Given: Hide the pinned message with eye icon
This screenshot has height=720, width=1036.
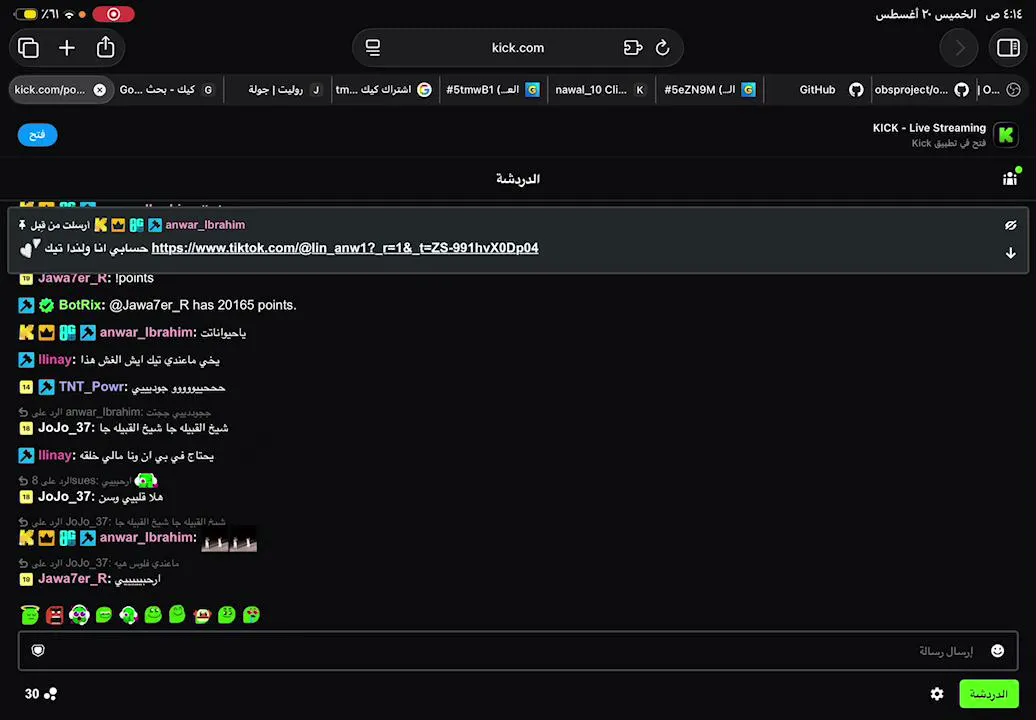Looking at the screenshot, I should point(1010,225).
